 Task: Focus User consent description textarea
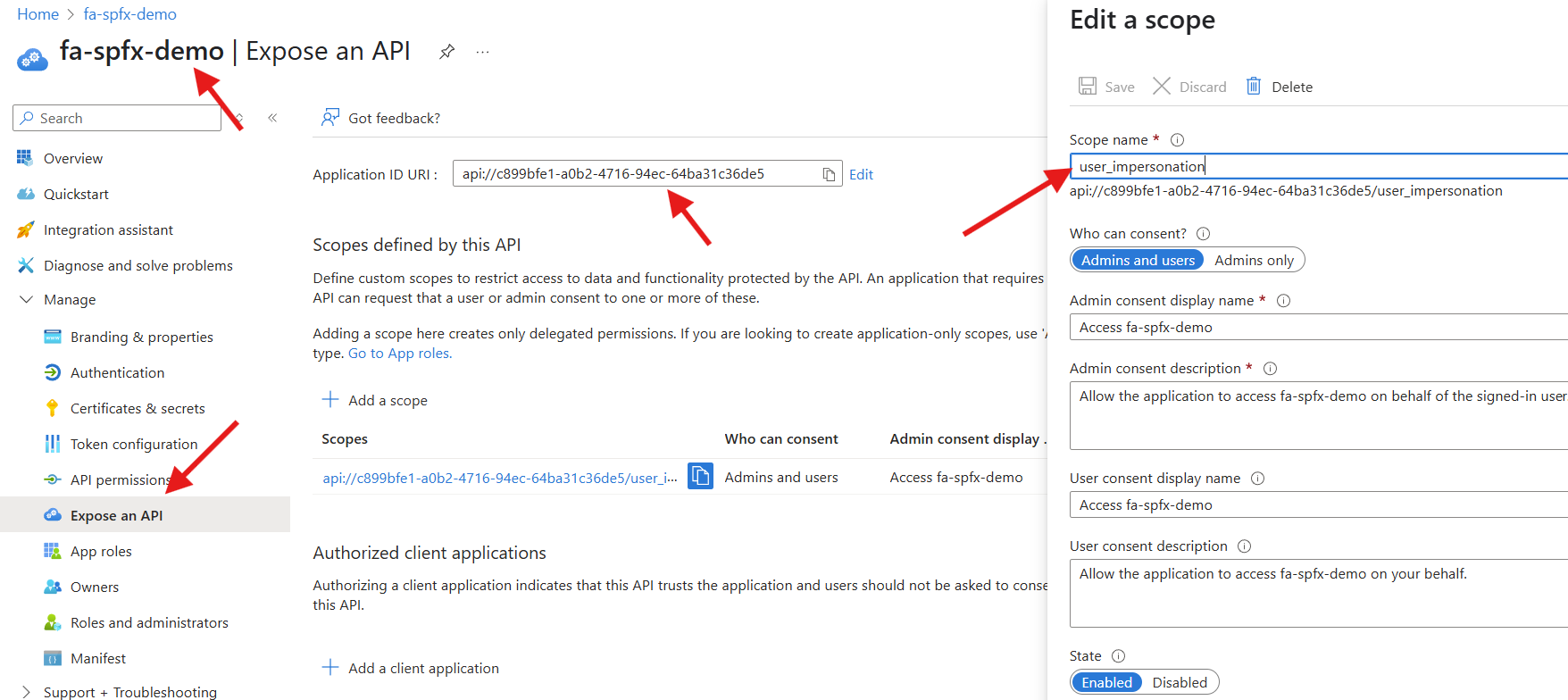pyautogui.click(x=1319, y=593)
